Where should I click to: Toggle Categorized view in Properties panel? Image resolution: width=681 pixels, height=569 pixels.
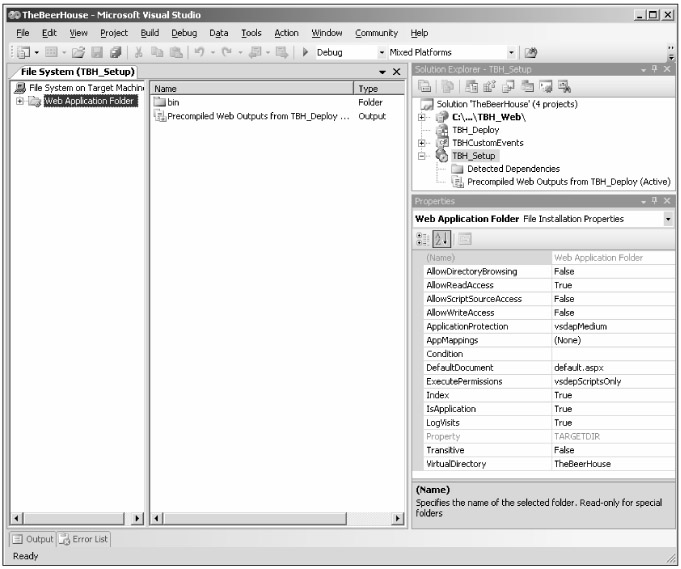pyautogui.click(x=424, y=238)
